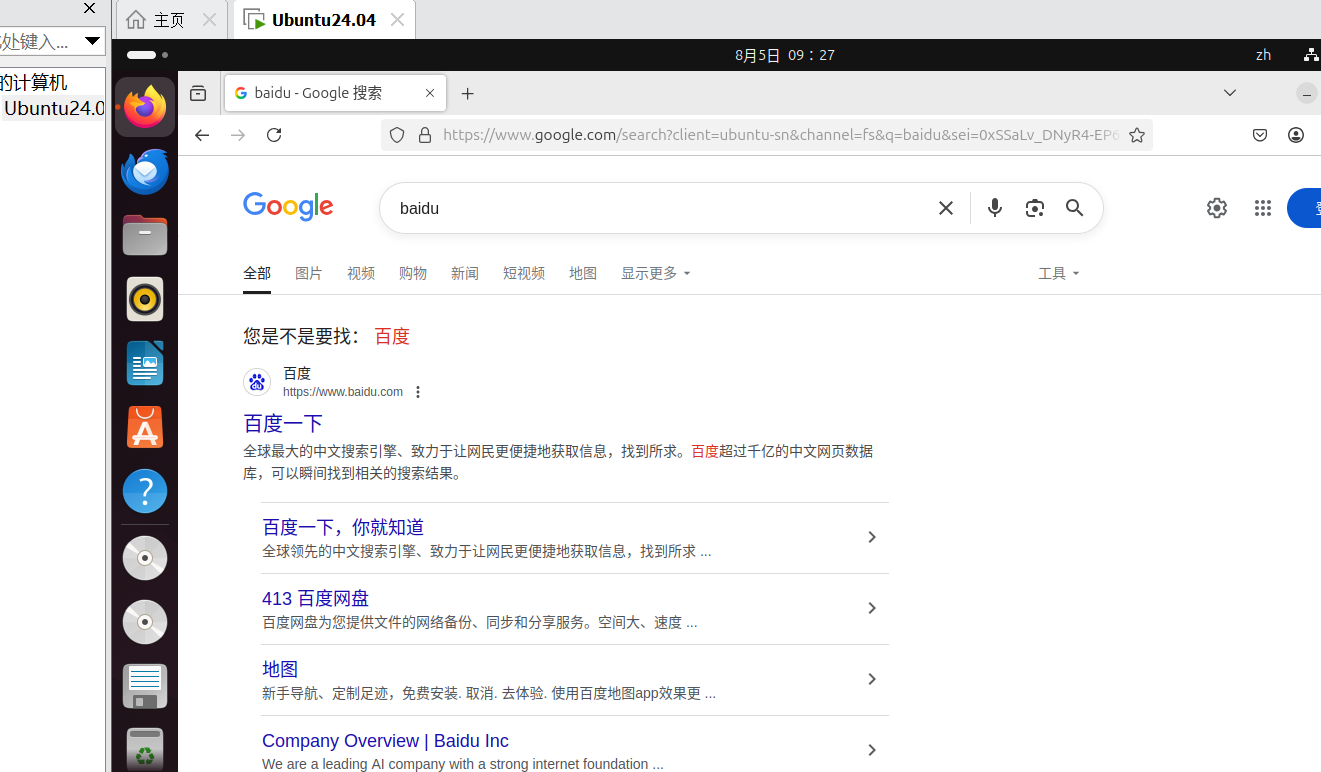Open the Google apps grid

[x=1263, y=208]
